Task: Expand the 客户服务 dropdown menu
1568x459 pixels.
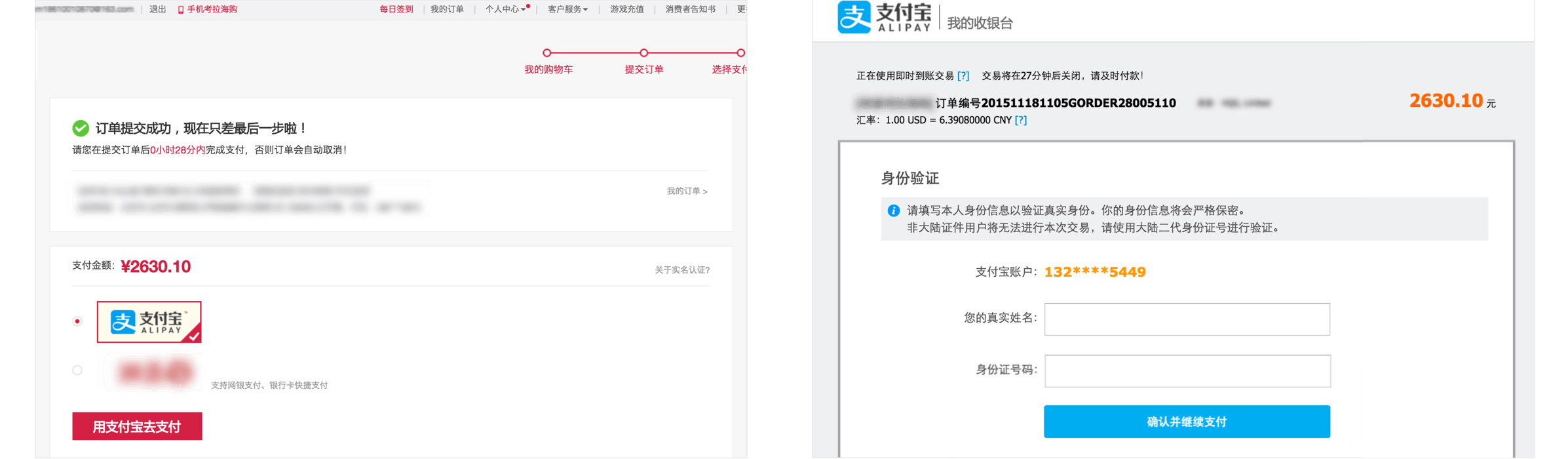Action: [x=567, y=9]
